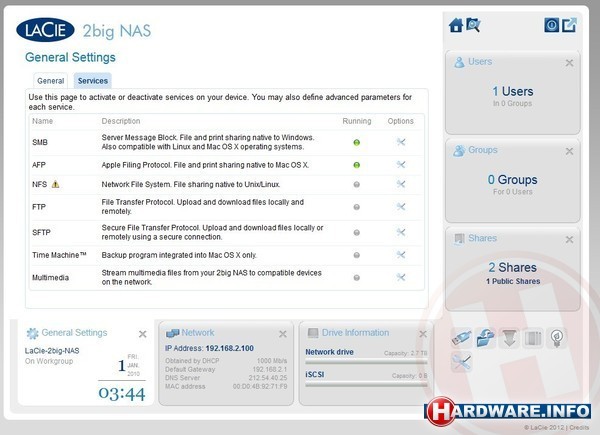
Task: Click the Multimedia service name
Action: (51, 278)
